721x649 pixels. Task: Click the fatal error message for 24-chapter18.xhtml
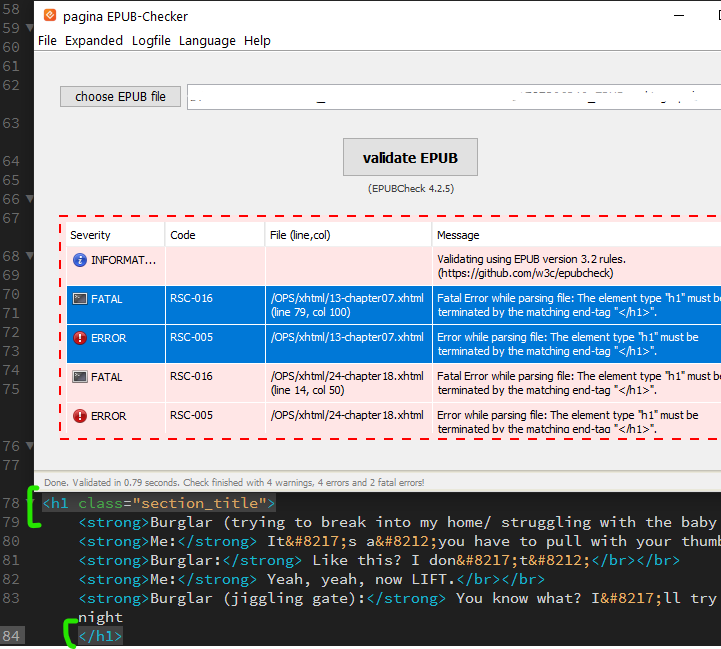pyautogui.click(x=577, y=383)
